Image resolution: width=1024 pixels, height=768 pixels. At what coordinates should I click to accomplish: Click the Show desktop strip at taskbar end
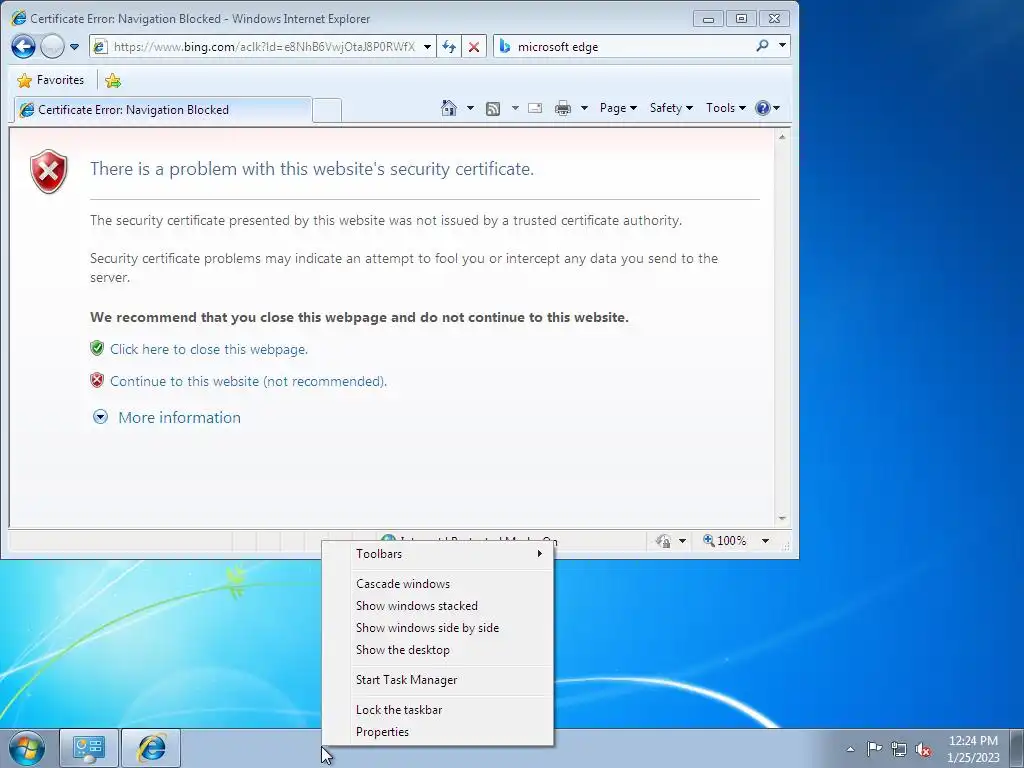click(1018, 748)
